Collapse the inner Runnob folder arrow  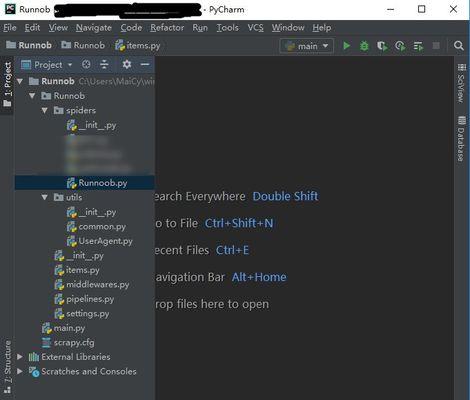click(x=32, y=96)
